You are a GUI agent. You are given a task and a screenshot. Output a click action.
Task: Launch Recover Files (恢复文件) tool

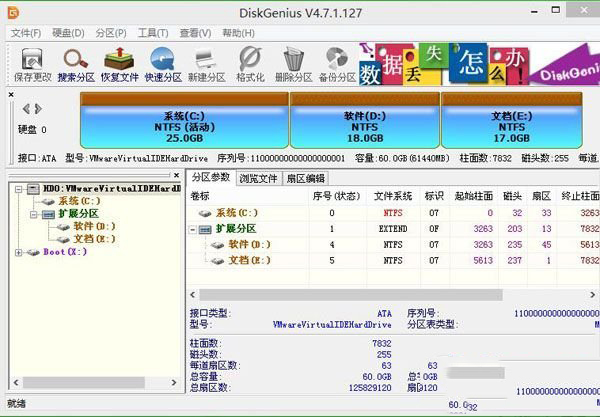(x=119, y=65)
